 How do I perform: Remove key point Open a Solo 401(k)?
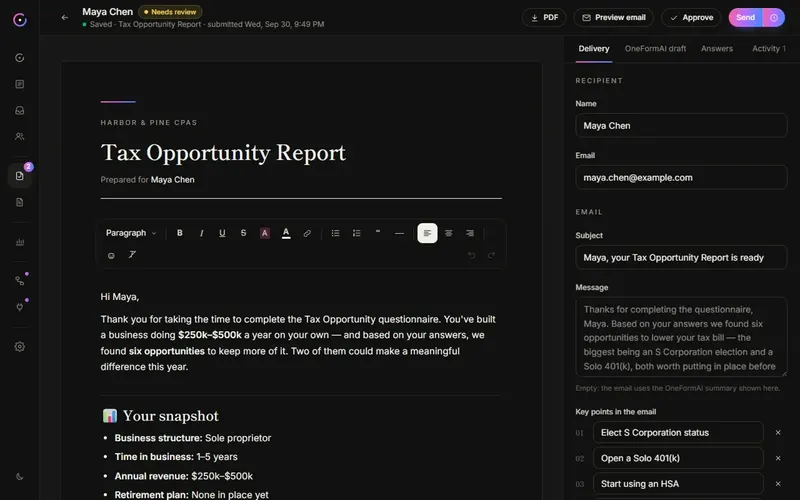[778, 458]
